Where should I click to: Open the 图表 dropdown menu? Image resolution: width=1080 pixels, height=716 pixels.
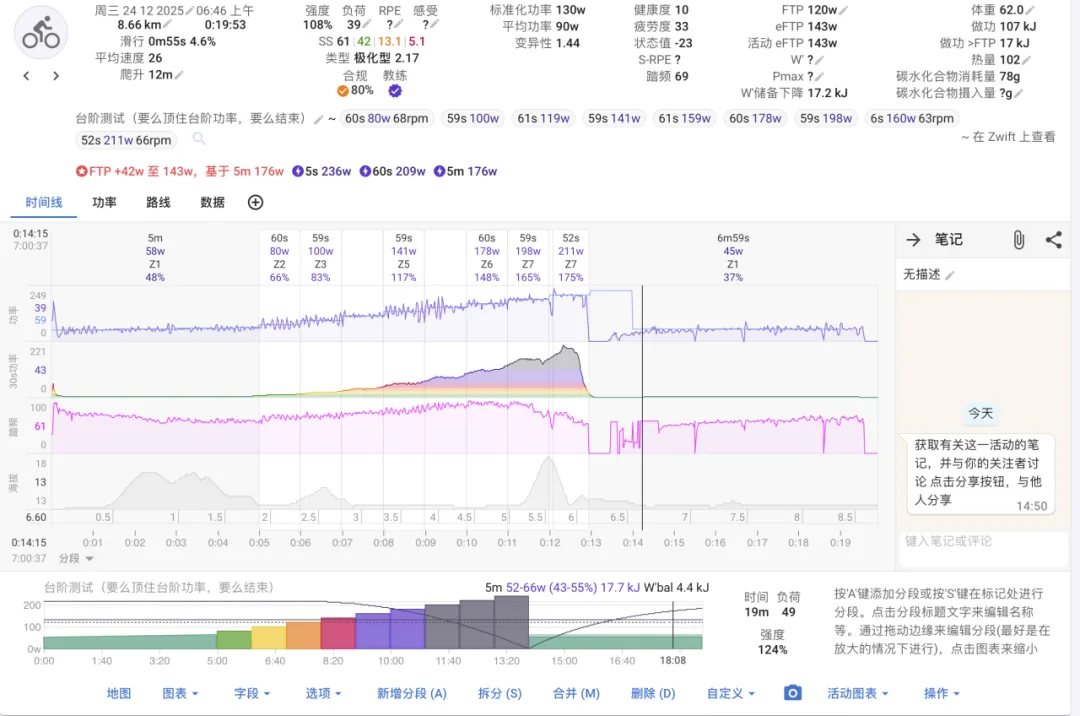tap(180, 693)
